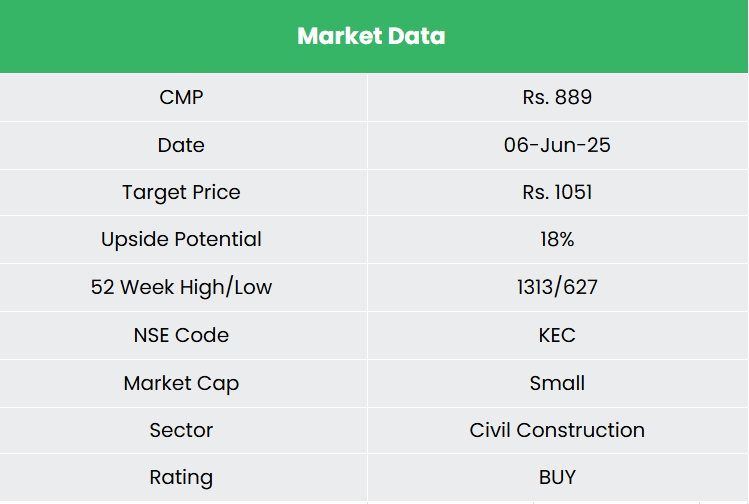Select the Market Cap label
This screenshot has width=749, height=504.
181,383
